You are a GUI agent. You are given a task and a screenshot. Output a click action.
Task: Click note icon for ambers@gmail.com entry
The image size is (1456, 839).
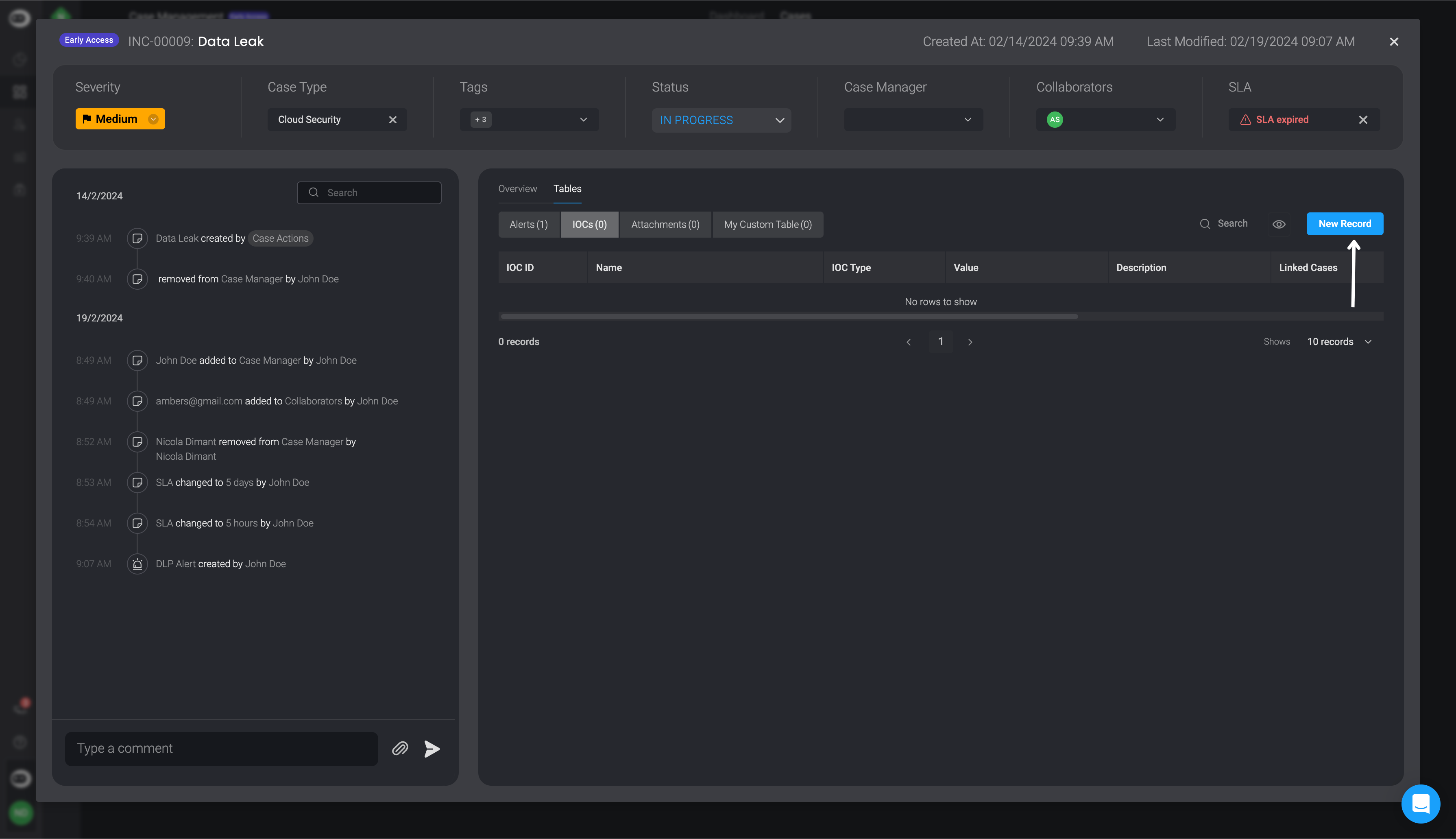coord(137,401)
